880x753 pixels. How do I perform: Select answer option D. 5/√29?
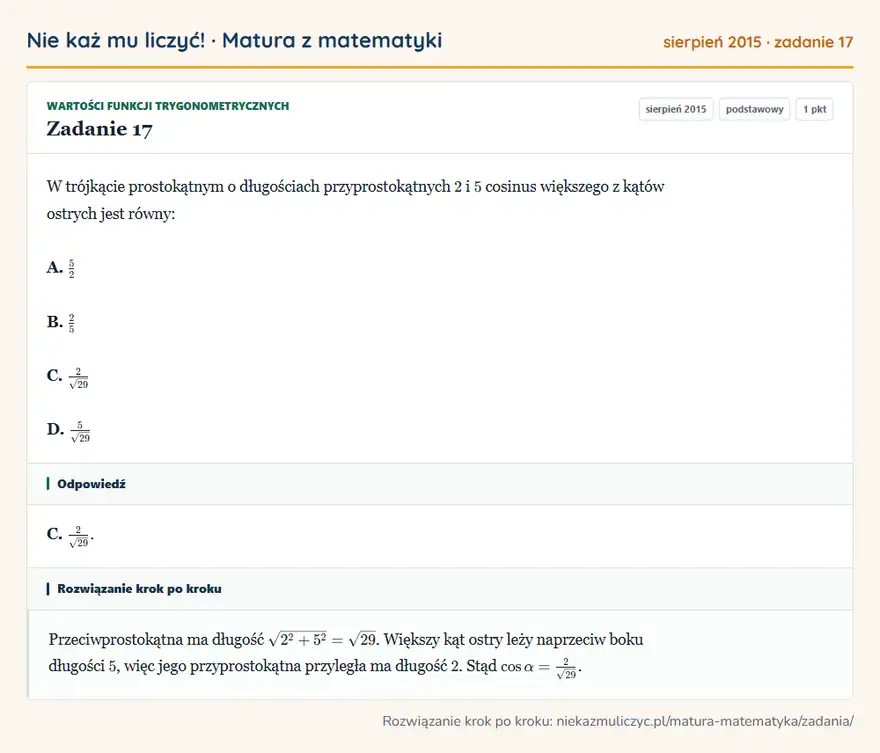pos(68,431)
